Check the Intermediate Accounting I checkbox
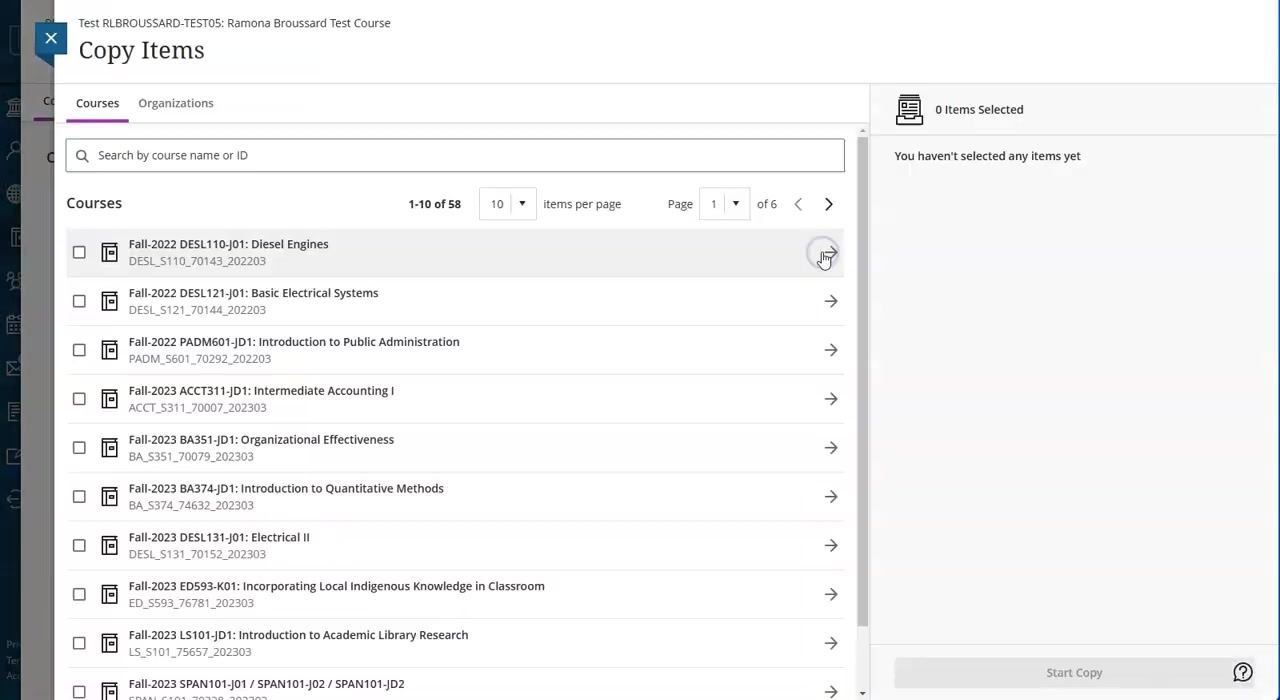 click(x=79, y=399)
